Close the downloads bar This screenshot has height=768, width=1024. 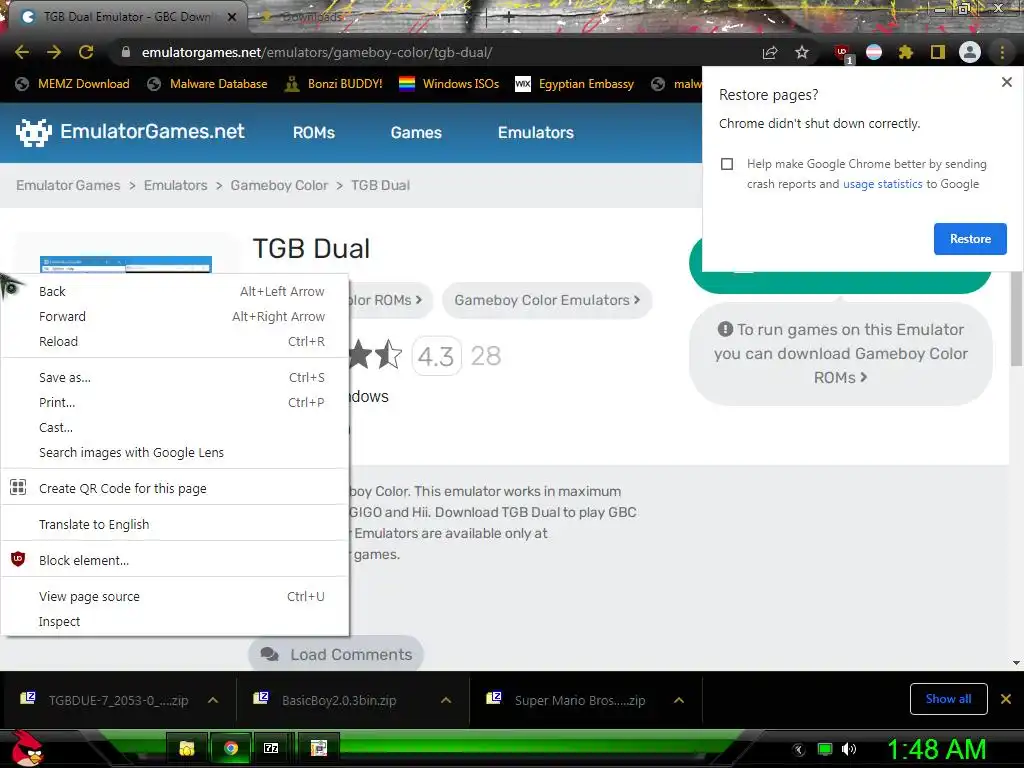pyautogui.click(x=1006, y=699)
